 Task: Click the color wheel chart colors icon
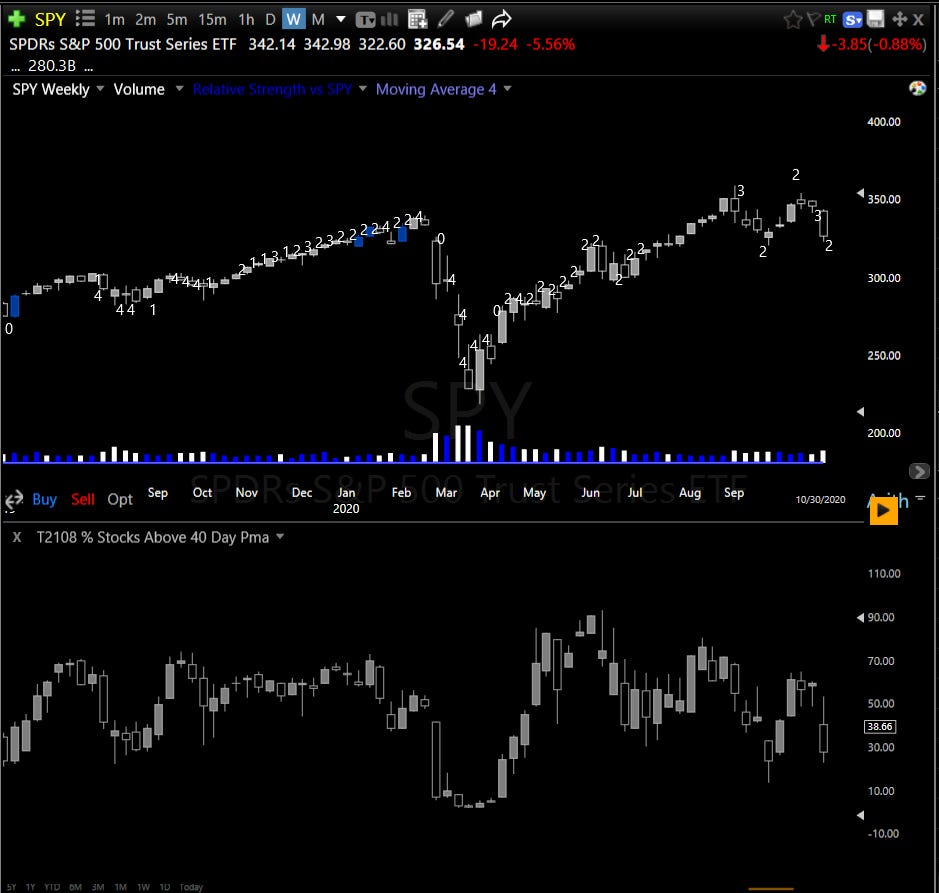click(x=917, y=89)
